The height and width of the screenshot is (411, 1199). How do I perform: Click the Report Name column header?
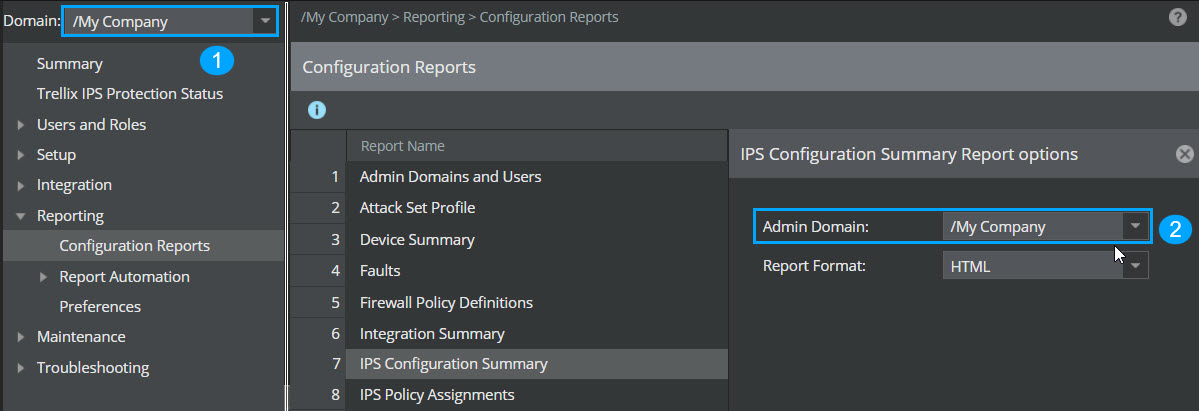(x=537, y=145)
